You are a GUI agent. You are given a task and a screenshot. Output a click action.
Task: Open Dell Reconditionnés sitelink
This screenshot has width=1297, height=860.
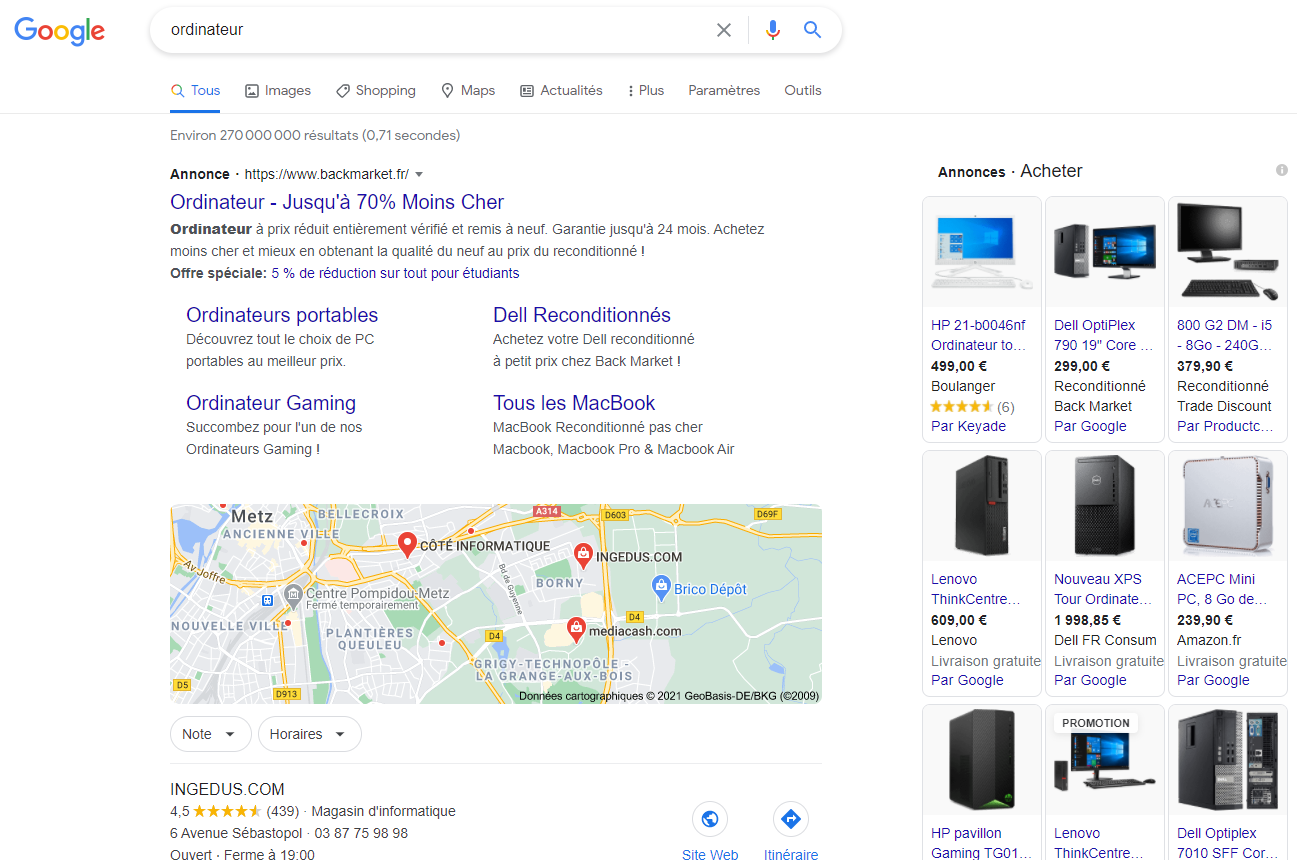point(582,315)
